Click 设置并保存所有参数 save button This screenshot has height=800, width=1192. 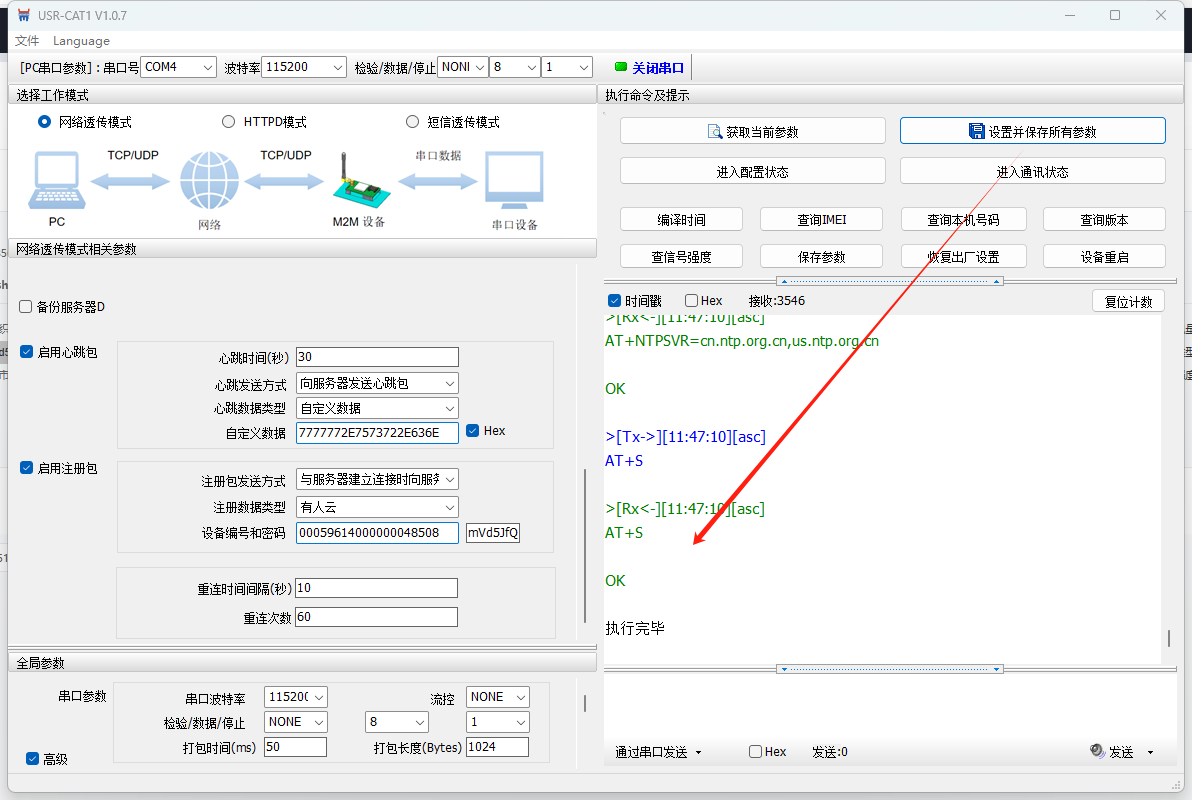click(1032, 131)
